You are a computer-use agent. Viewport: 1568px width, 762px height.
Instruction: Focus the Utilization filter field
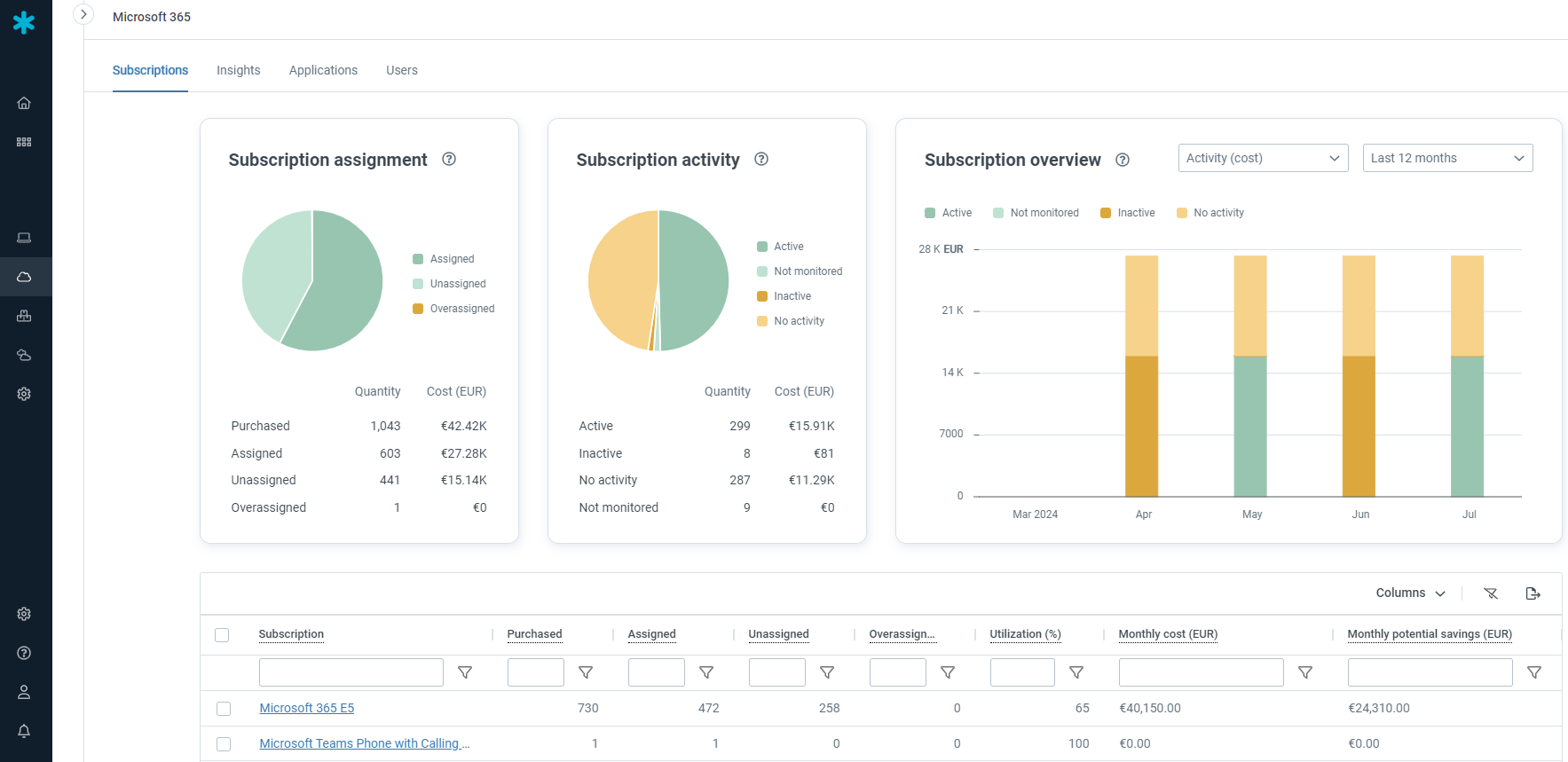pyautogui.click(x=1022, y=672)
